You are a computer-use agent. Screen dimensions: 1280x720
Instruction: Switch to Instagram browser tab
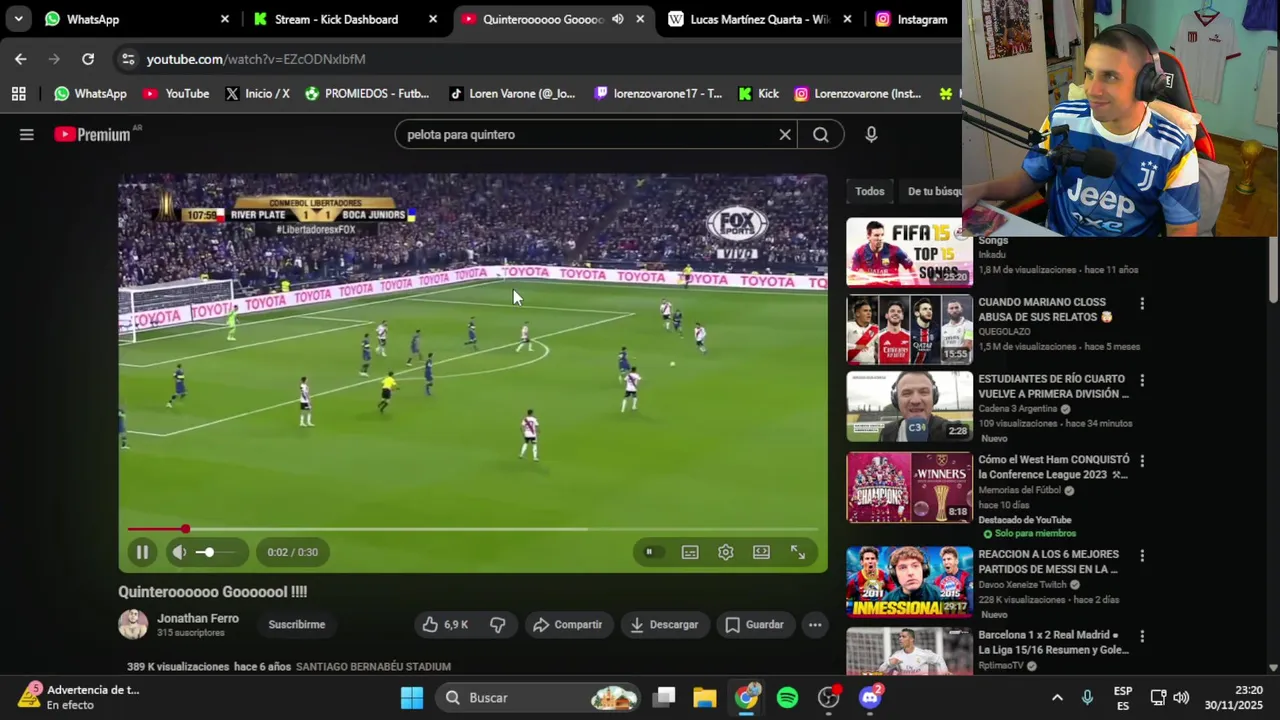[915, 19]
